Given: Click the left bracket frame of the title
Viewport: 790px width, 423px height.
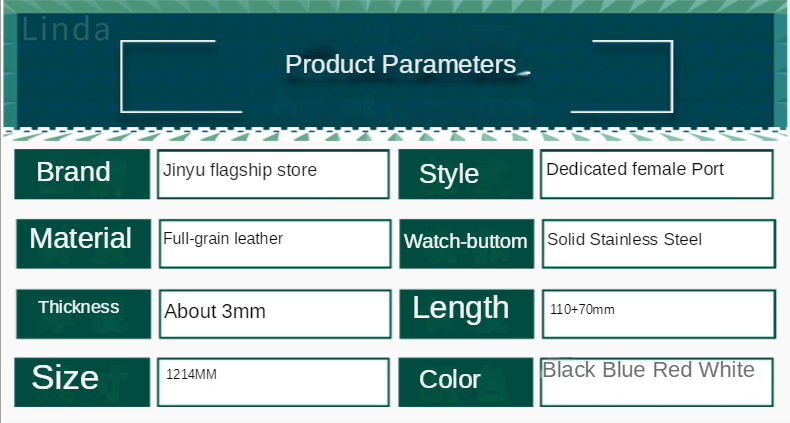Looking at the screenshot, I should click(123, 76).
